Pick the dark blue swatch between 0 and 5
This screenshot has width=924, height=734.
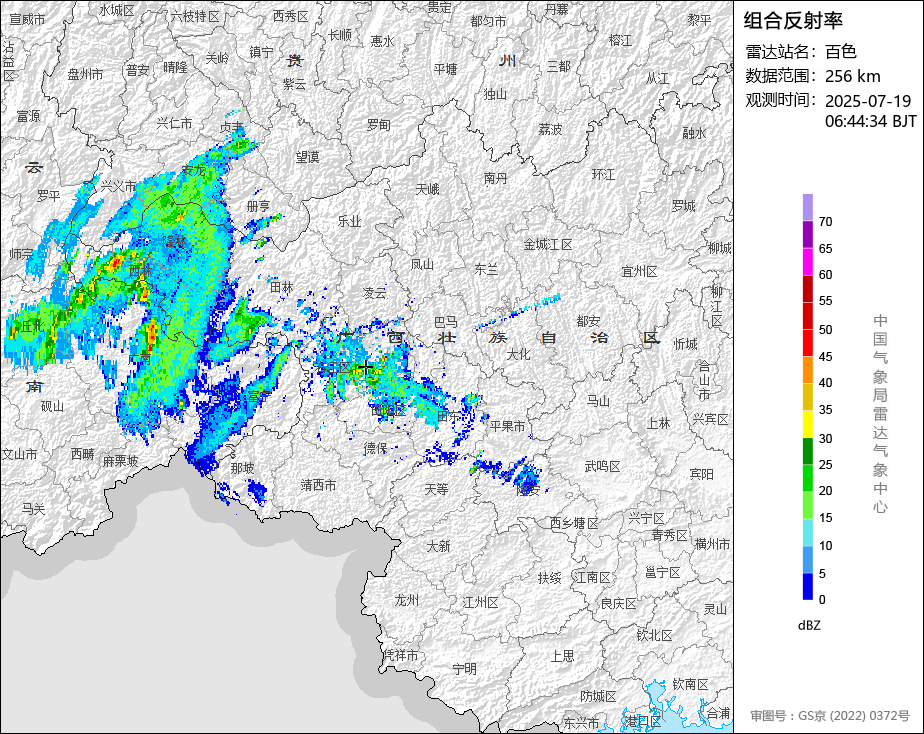[808, 586]
